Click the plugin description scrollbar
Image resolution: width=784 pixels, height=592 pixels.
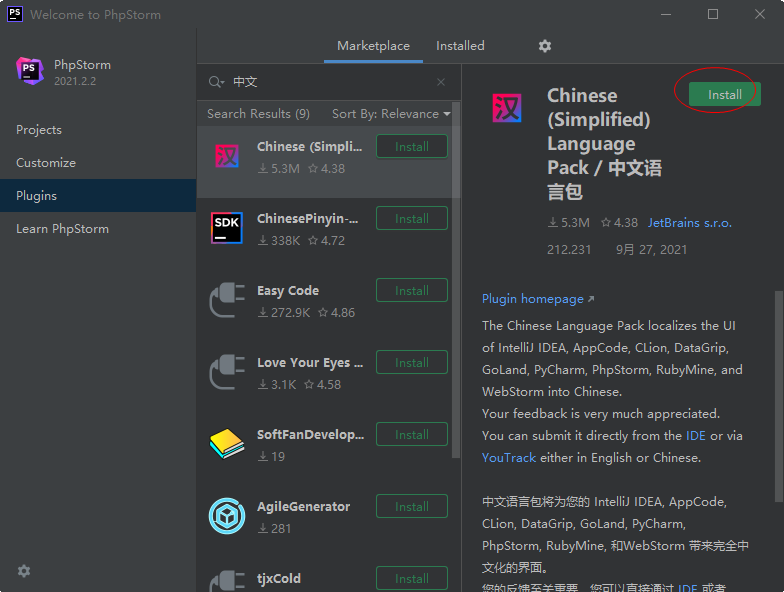tap(778, 396)
